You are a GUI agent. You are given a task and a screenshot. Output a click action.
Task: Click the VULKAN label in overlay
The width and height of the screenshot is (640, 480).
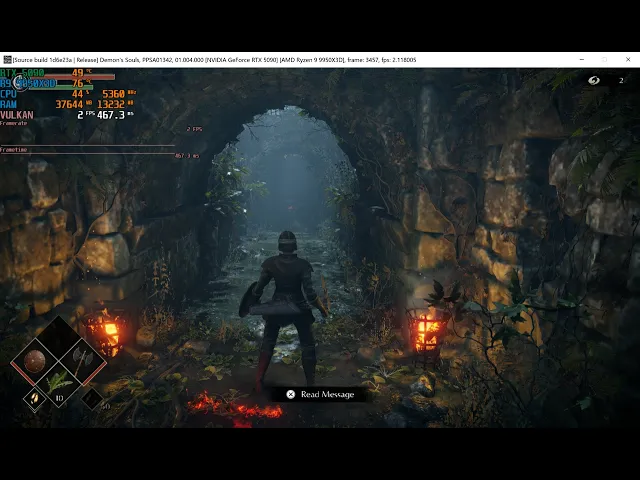click(x=17, y=115)
